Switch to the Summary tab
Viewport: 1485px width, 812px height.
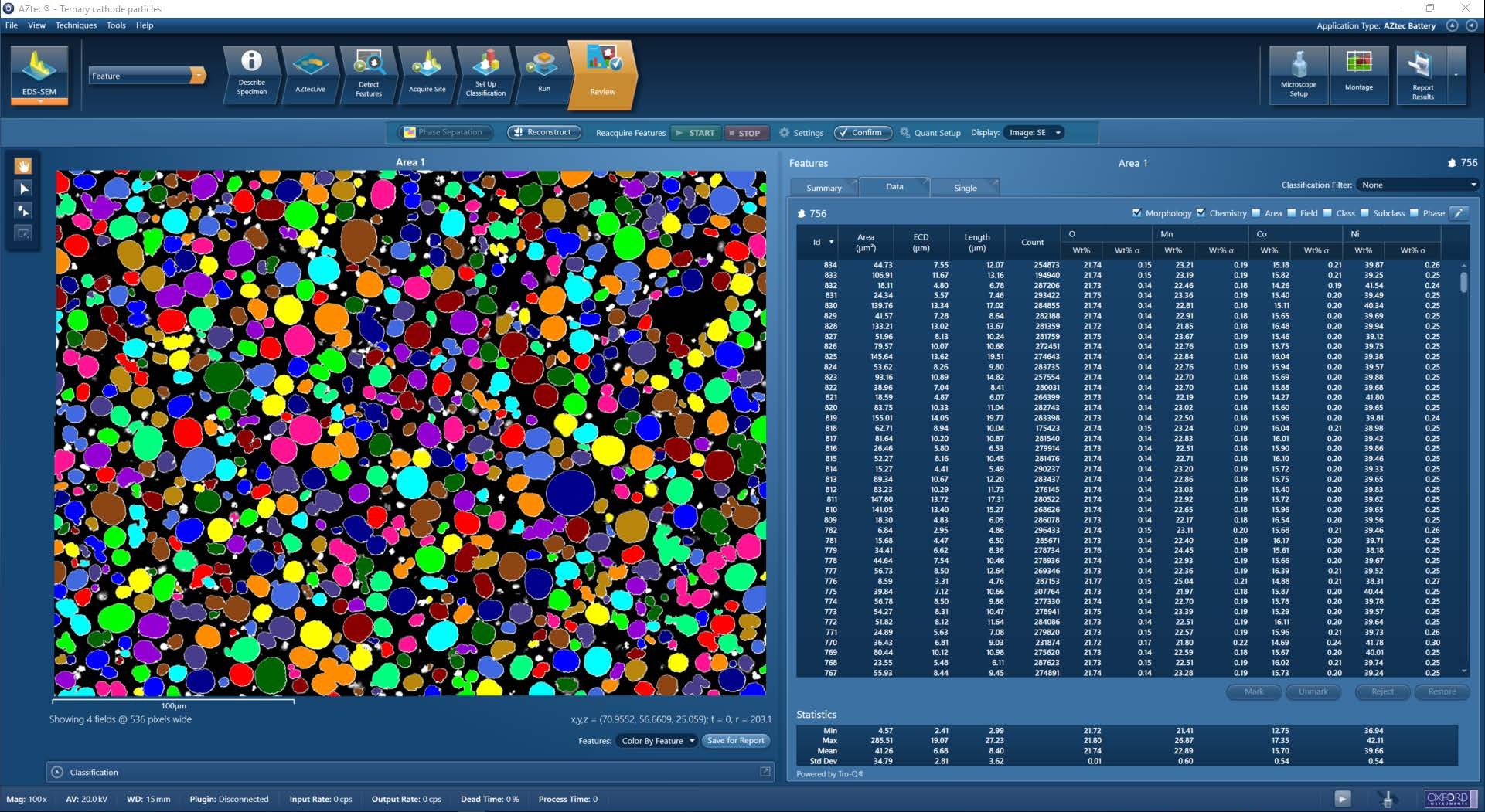(824, 188)
